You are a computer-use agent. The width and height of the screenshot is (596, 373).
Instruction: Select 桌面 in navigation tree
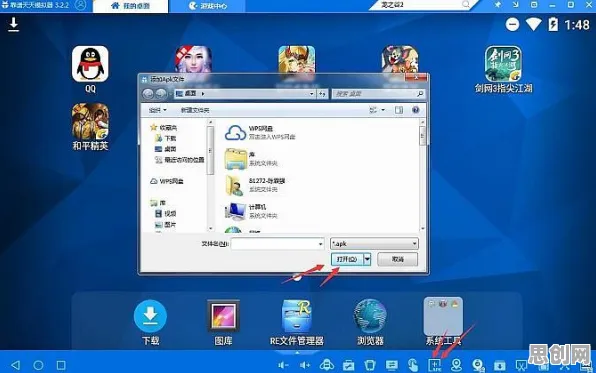pyautogui.click(x=166, y=149)
